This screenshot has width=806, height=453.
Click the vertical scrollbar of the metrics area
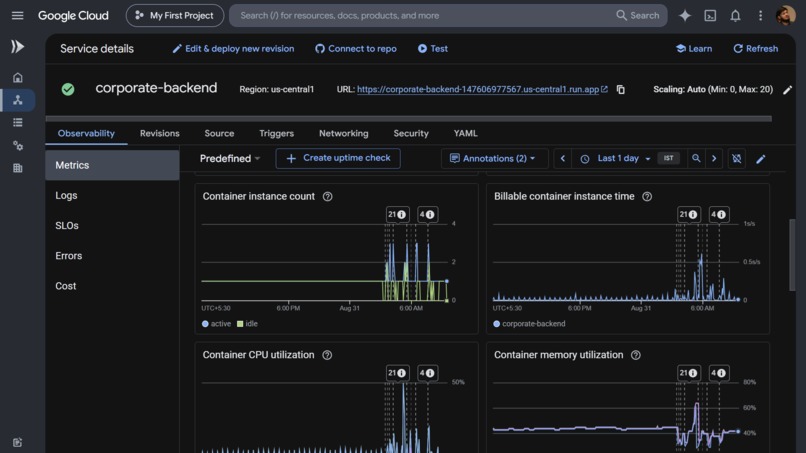[792, 255]
